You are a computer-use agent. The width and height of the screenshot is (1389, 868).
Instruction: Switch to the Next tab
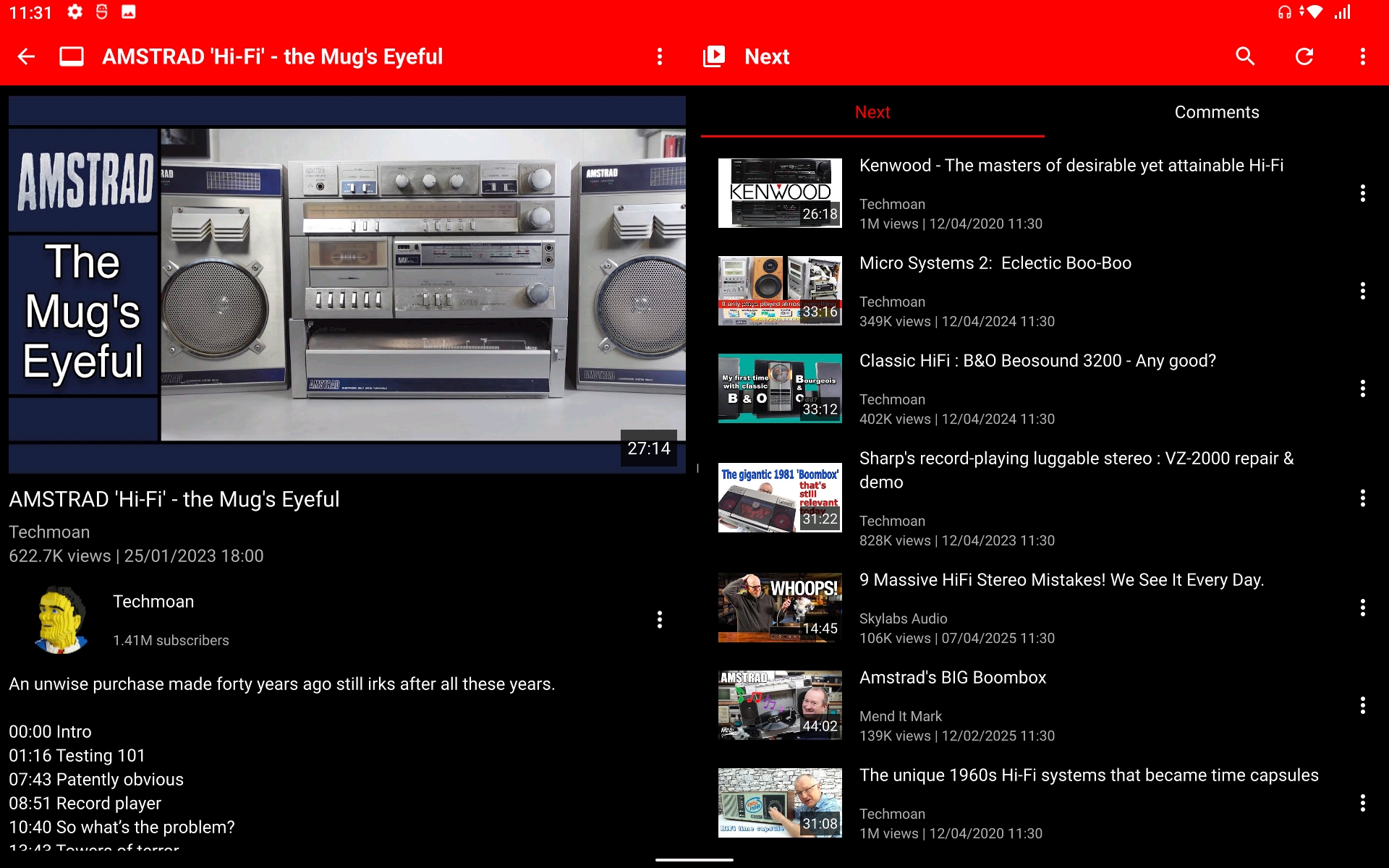(x=872, y=112)
